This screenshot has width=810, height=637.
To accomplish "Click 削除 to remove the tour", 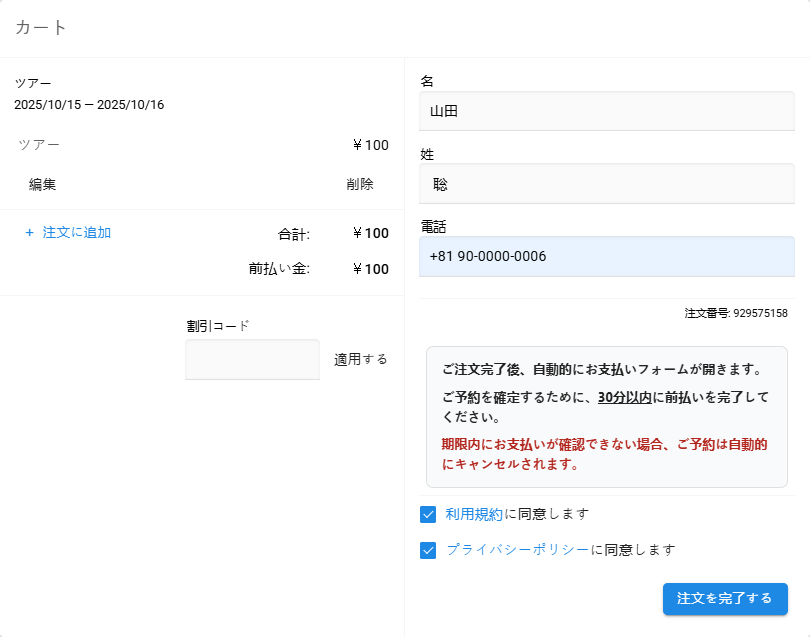I will 360,184.
